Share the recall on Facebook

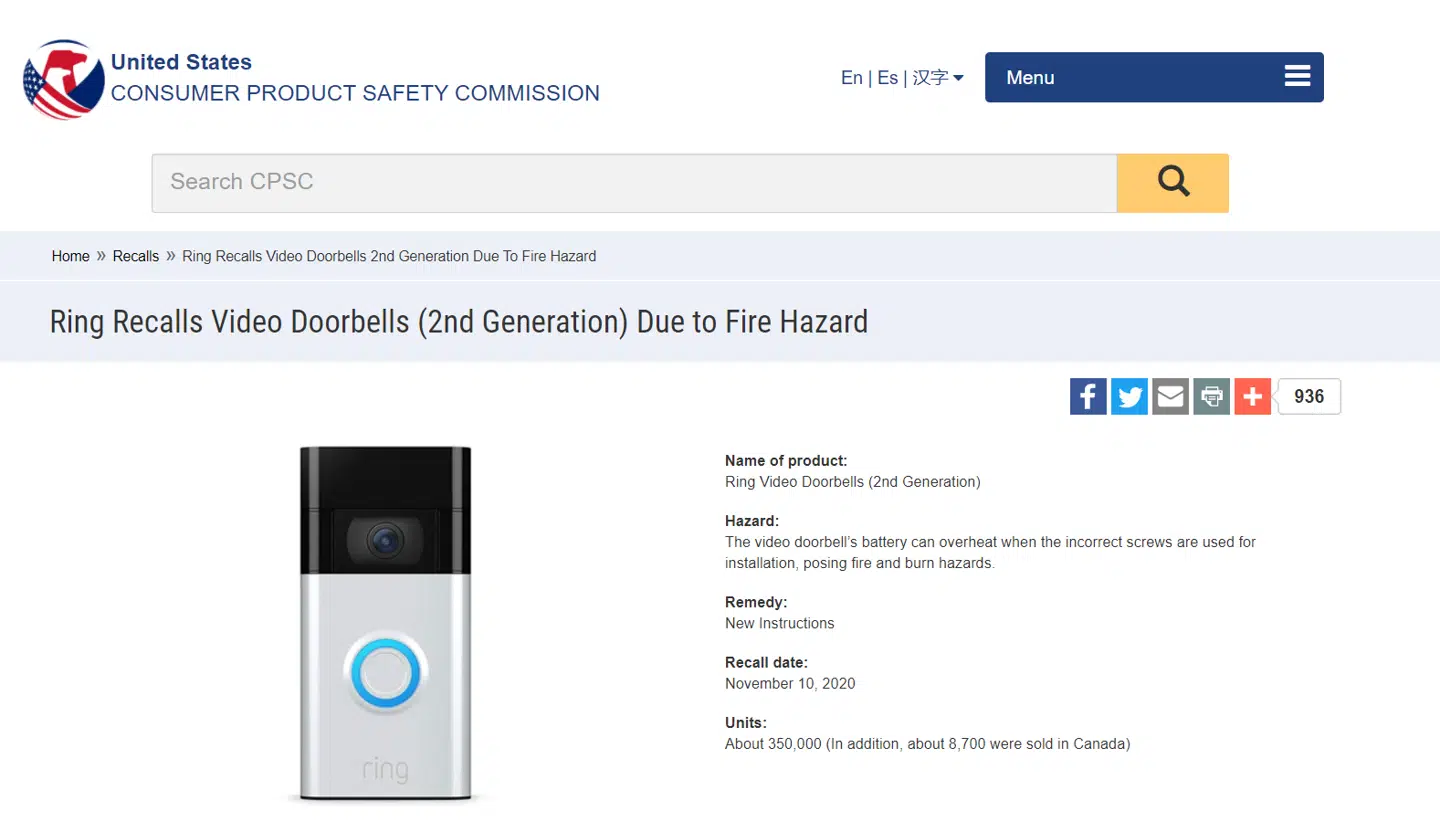[x=1088, y=397]
